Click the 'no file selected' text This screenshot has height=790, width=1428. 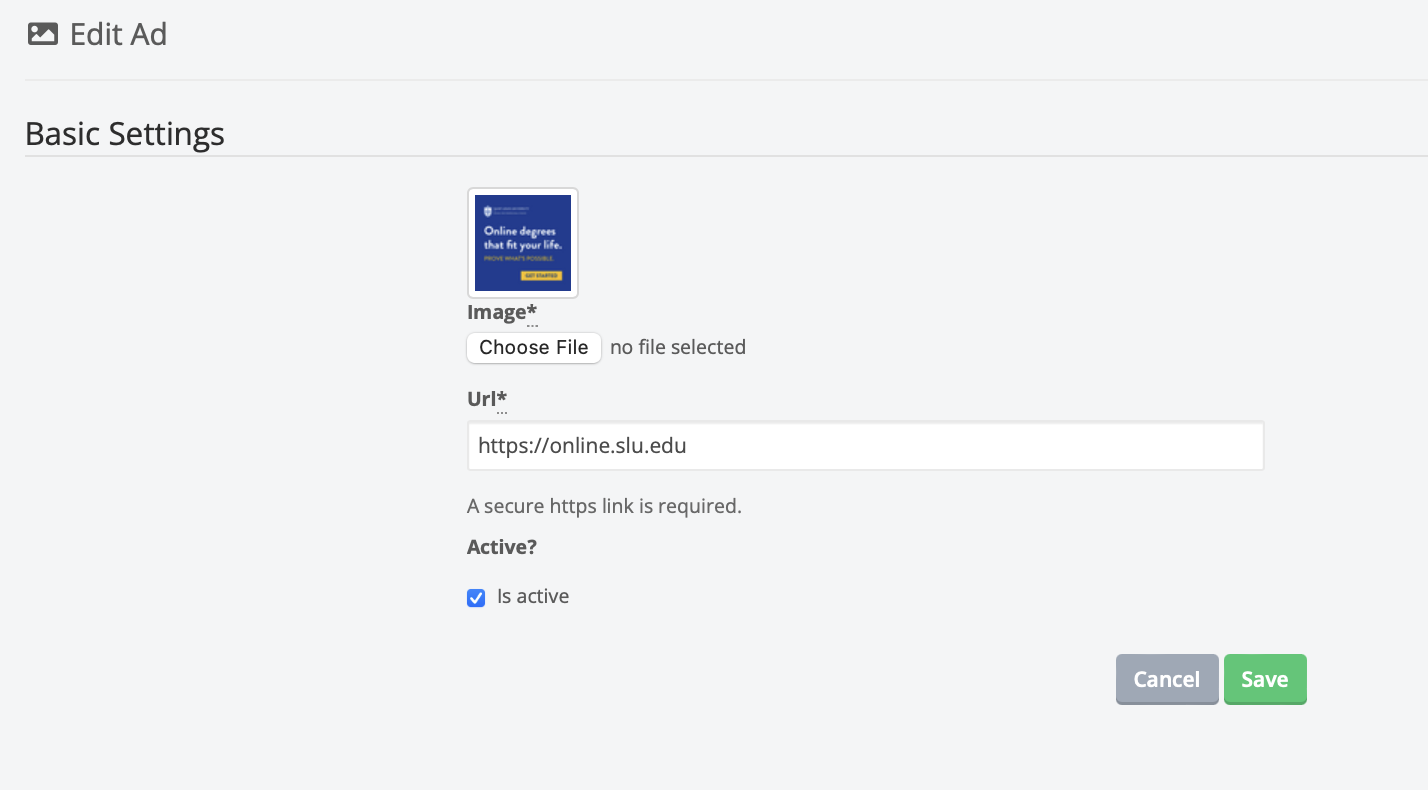coord(678,347)
